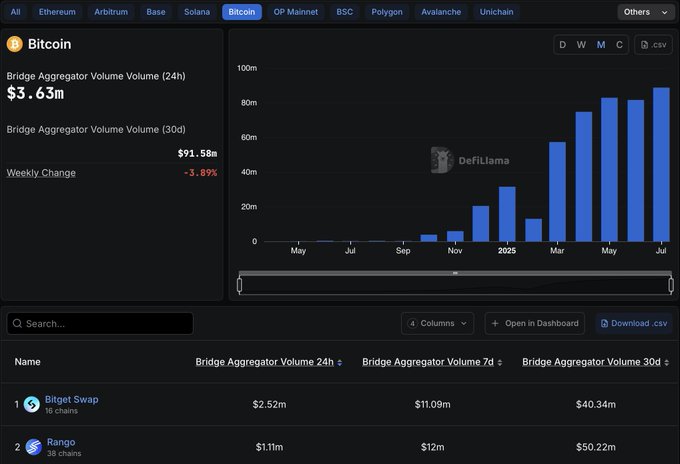
Task: Click sort arrows beside Bridge Aggregator Volume 30d
Action: click(667, 363)
